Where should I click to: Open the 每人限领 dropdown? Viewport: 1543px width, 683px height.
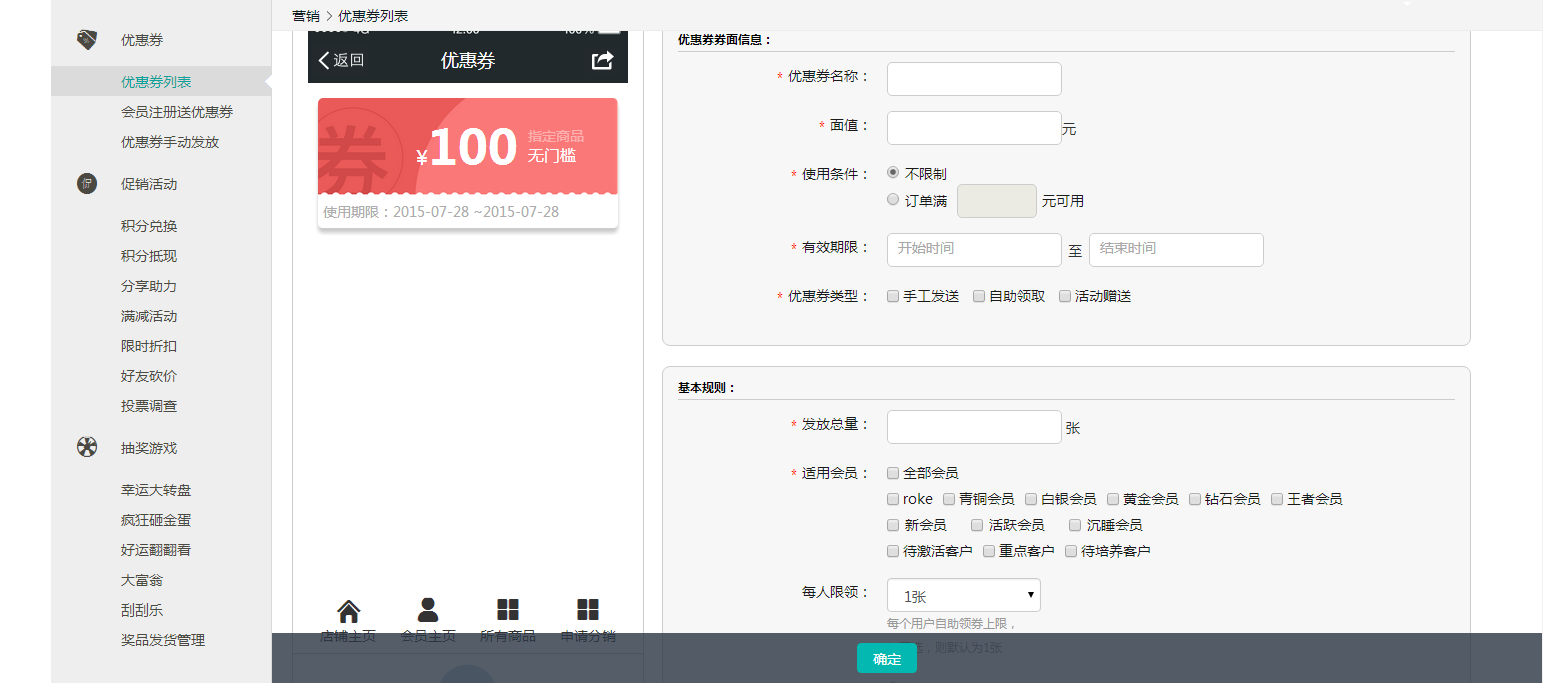963,595
